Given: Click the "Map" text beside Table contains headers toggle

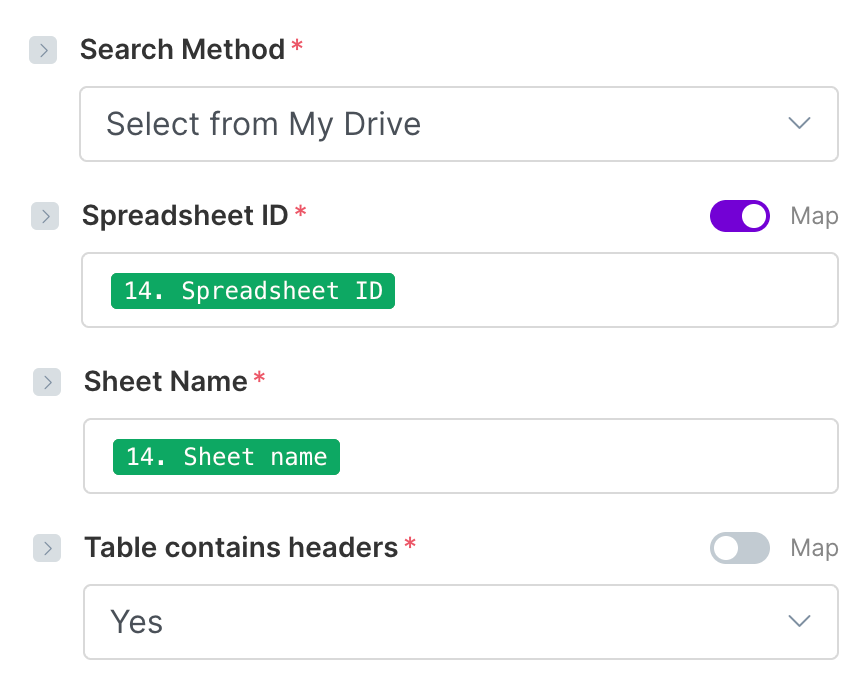Looking at the screenshot, I should pos(814,548).
